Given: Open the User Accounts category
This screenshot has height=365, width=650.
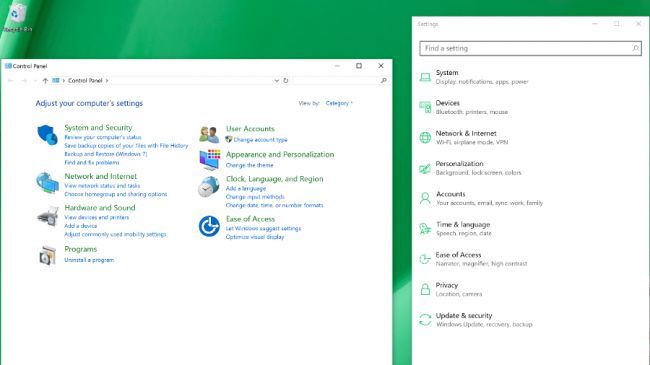Looking at the screenshot, I should point(250,129).
